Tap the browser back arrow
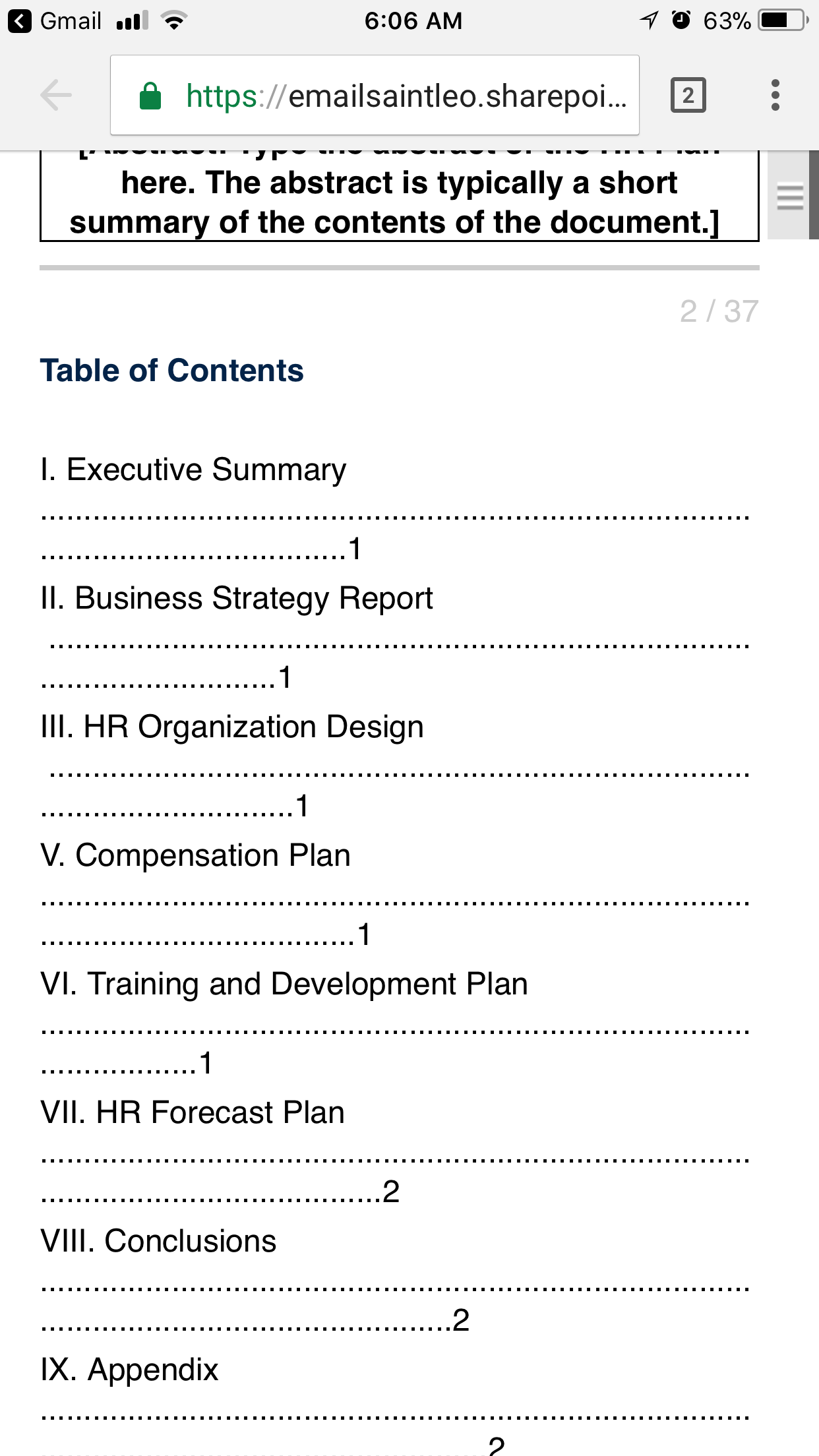This screenshot has height=1456, width=819. tap(56, 96)
